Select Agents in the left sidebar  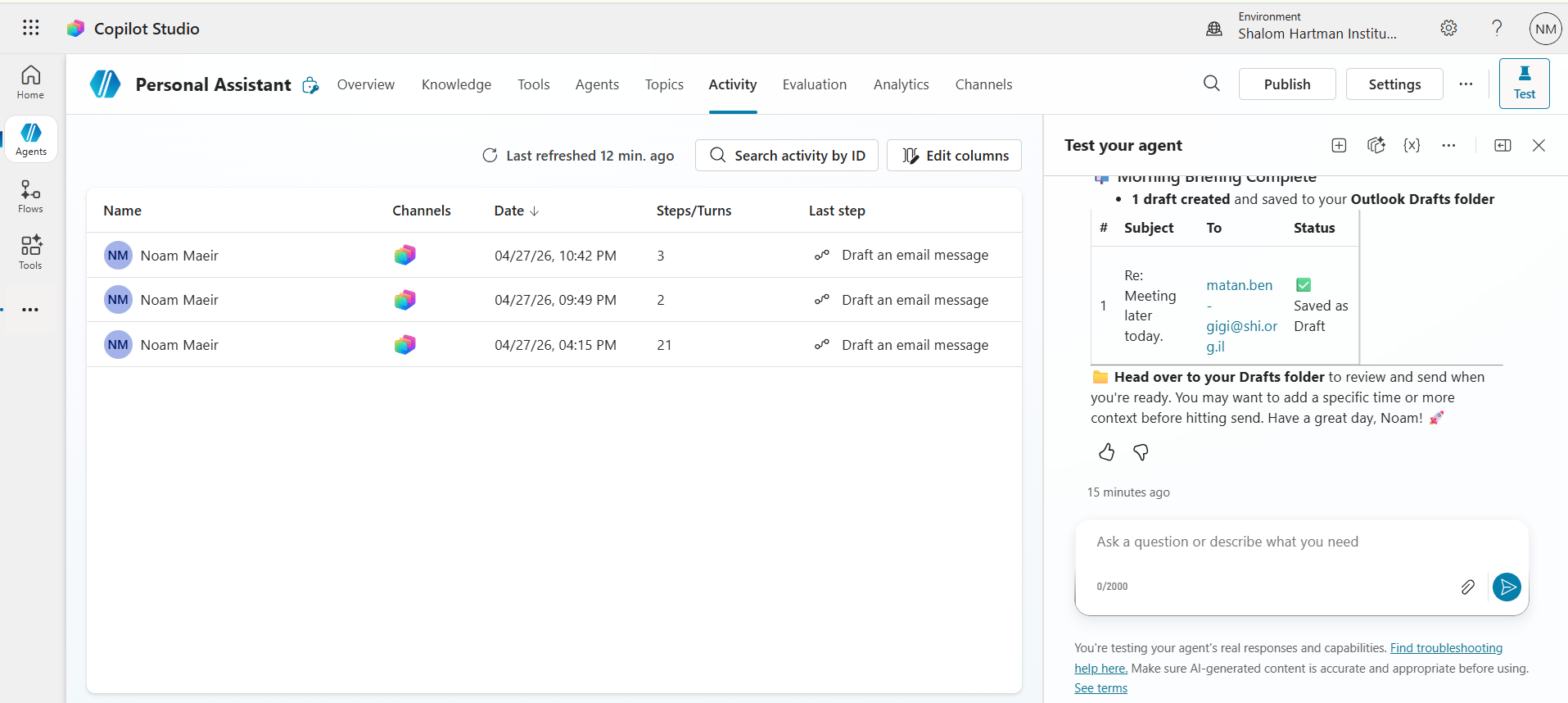(x=30, y=138)
